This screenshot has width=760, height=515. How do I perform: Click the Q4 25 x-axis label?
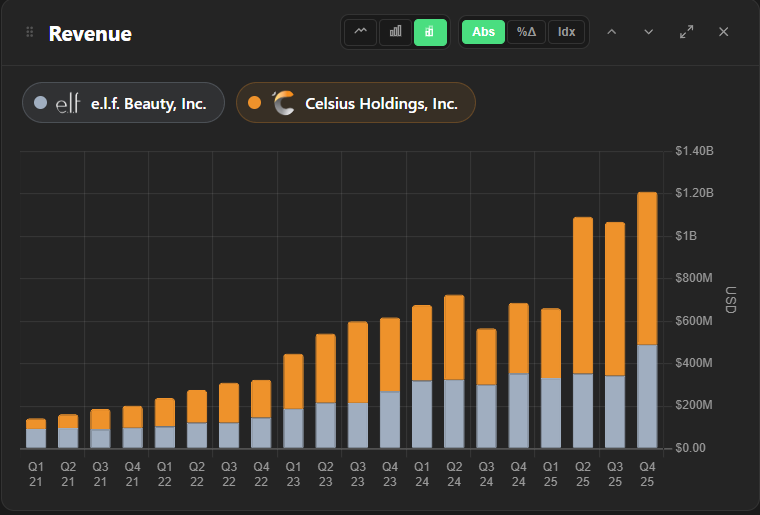click(x=647, y=474)
